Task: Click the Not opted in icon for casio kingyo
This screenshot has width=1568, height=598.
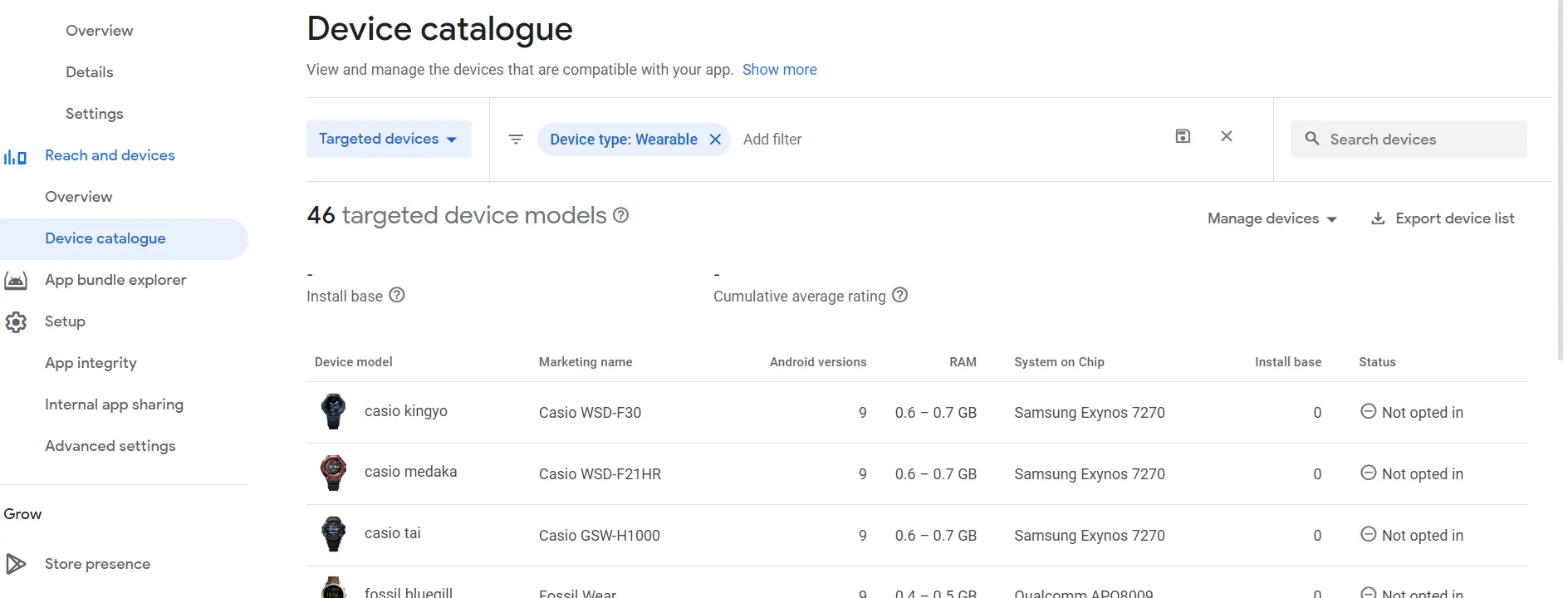Action: [1369, 411]
